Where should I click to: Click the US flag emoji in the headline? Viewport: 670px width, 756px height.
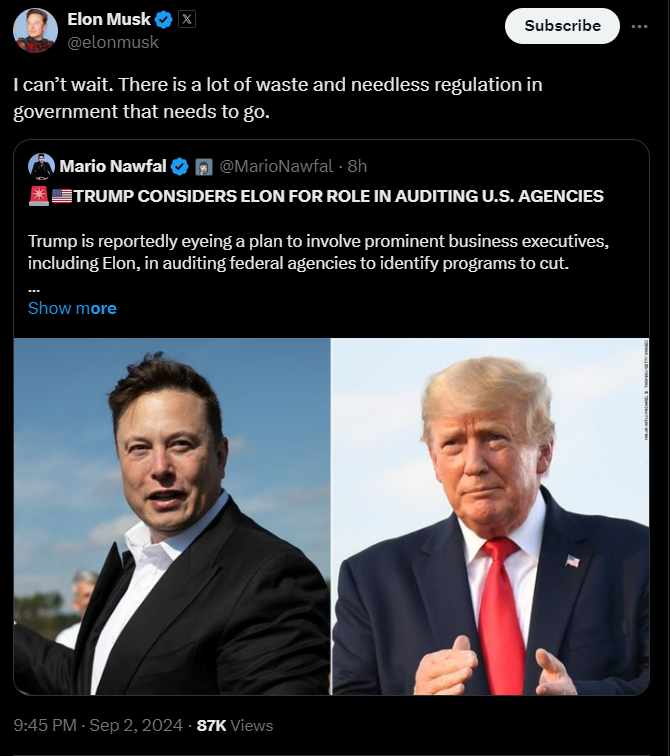[x=62, y=196]
